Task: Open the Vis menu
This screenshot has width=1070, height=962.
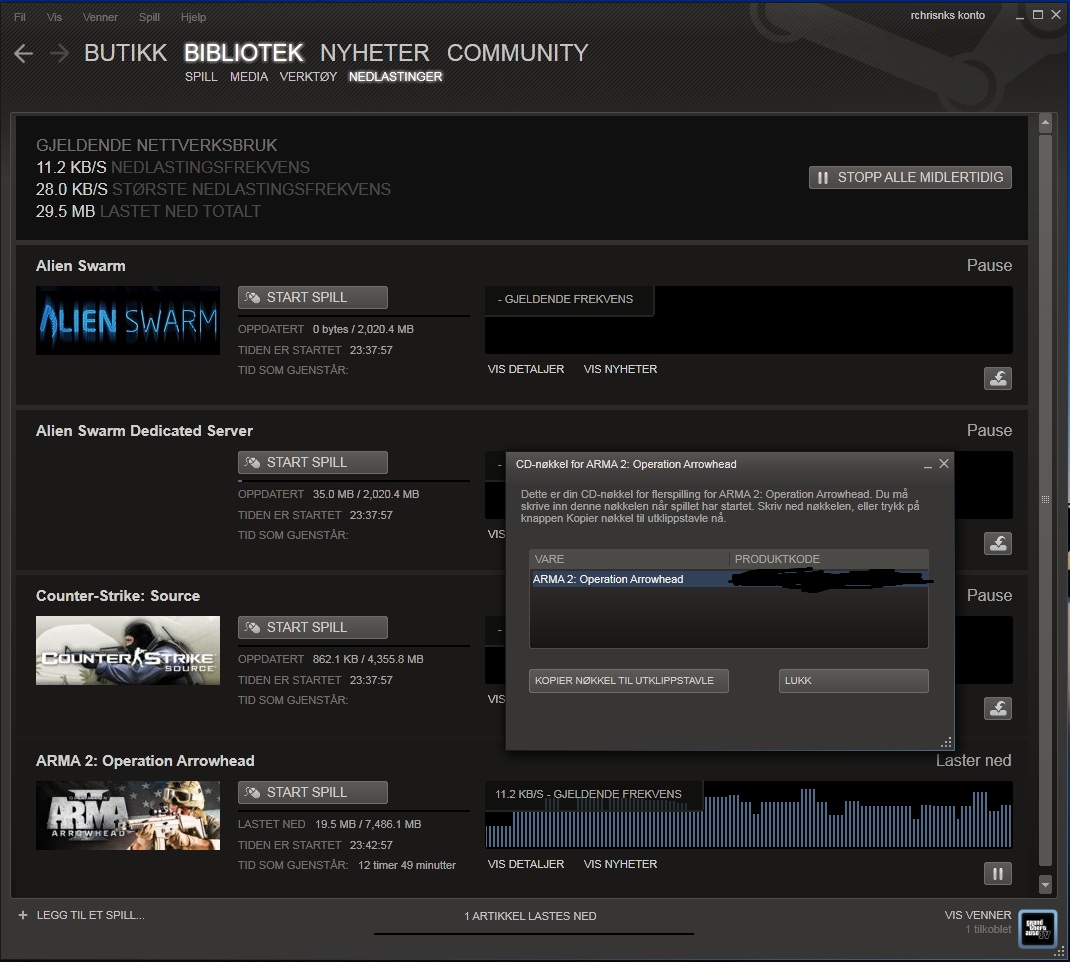Action: click(54, 17)
